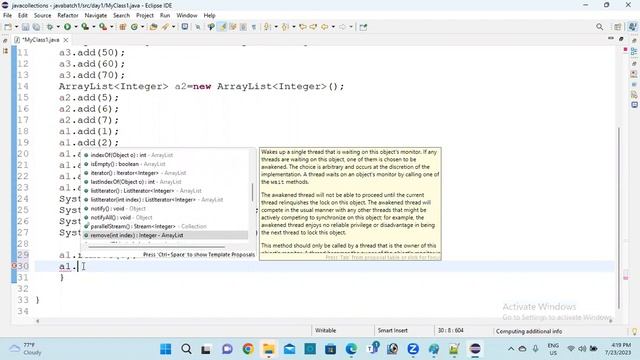
Task: Open the Run dropdown arrow
Action: tap(76, 27)
